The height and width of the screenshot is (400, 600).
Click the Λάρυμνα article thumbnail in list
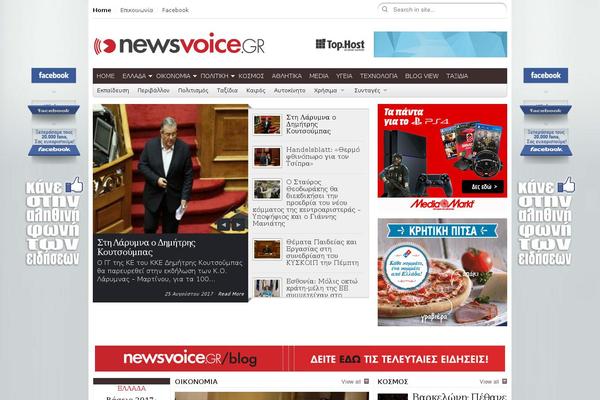[267, 124]
